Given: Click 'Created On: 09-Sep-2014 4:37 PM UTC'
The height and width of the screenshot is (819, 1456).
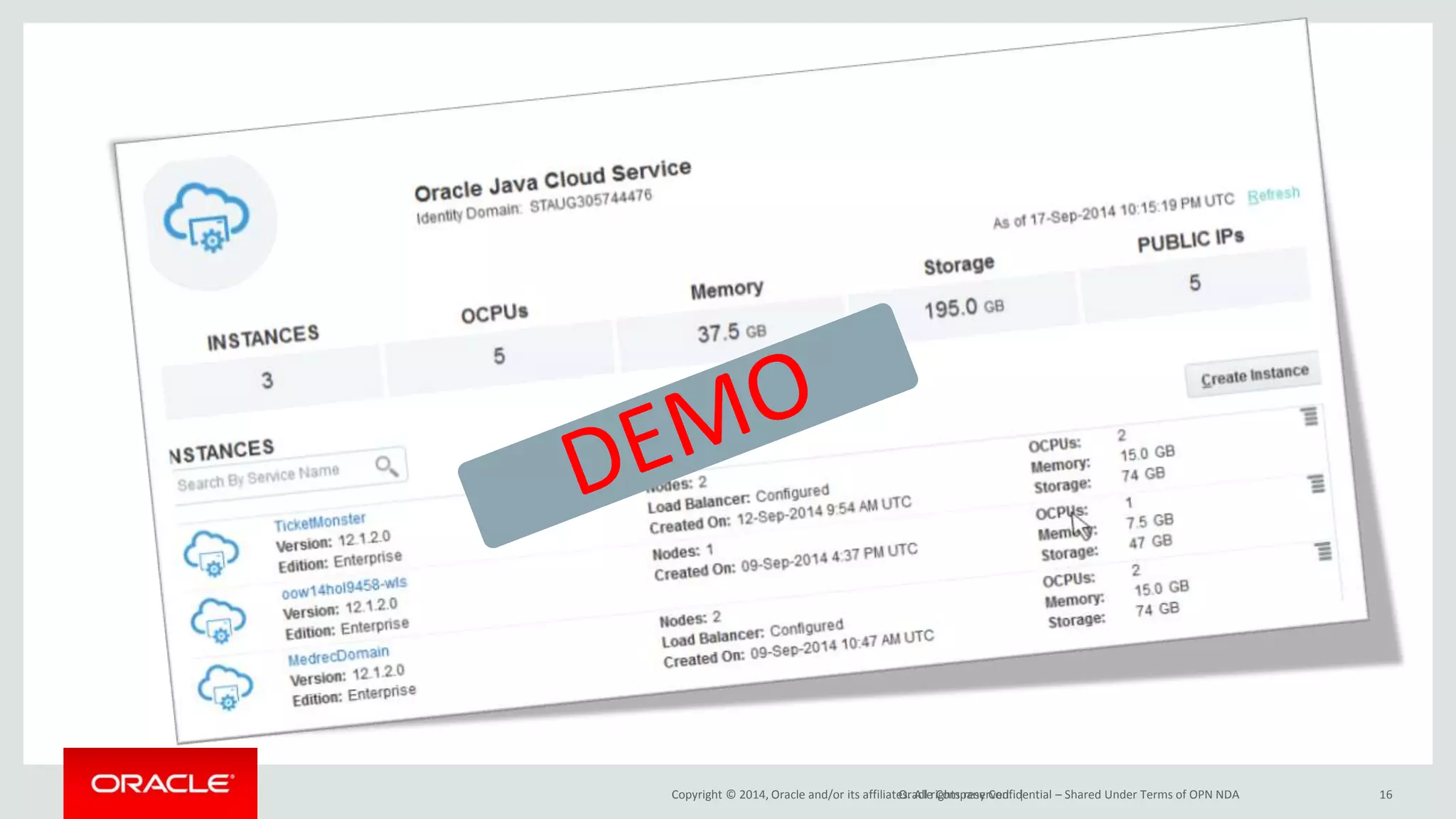Looking at the screenshot, I should pyautogui.click(x=786, y=562).
